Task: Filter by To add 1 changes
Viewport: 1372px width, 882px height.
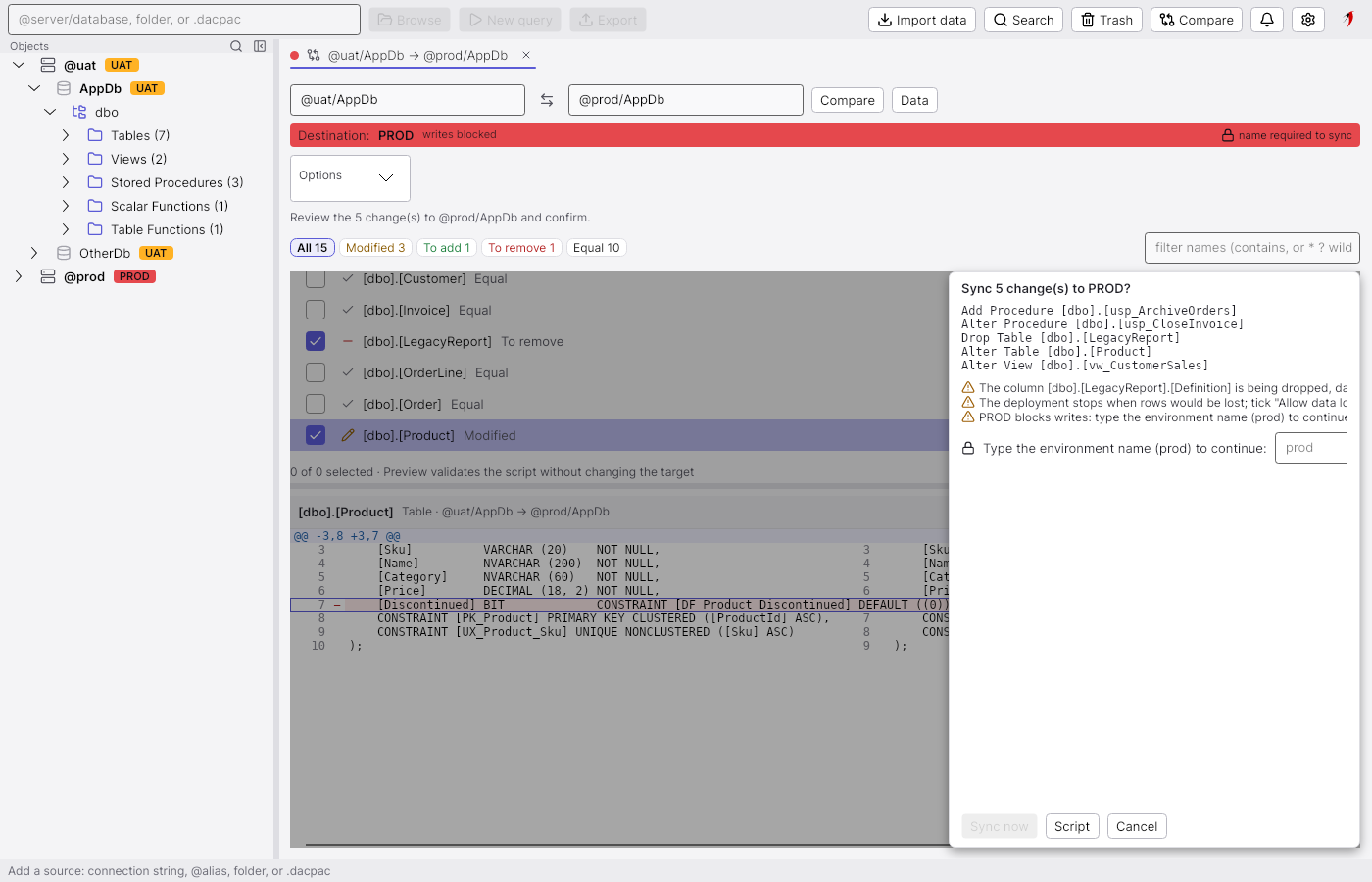Action: pos(447,248)
